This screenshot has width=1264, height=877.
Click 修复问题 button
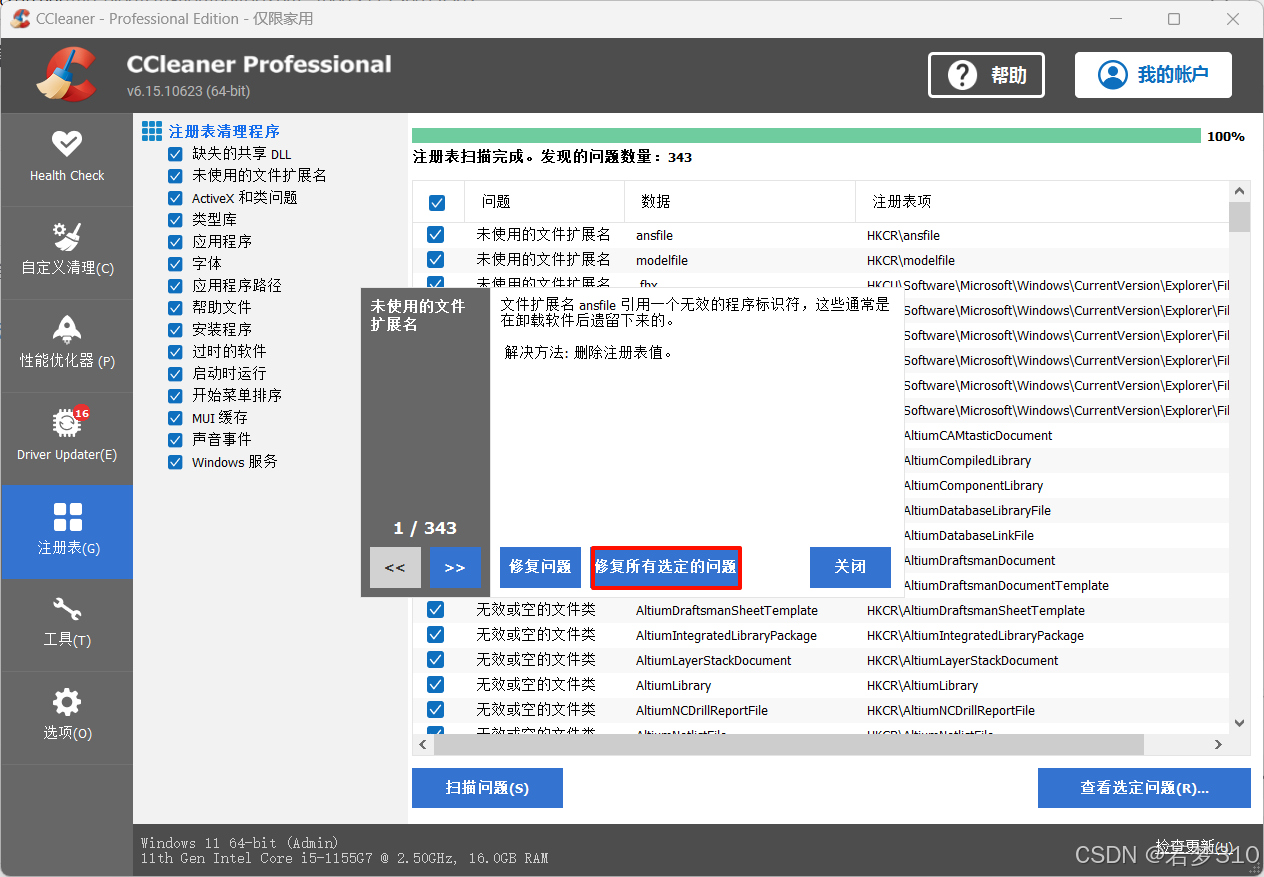point(540,567)
